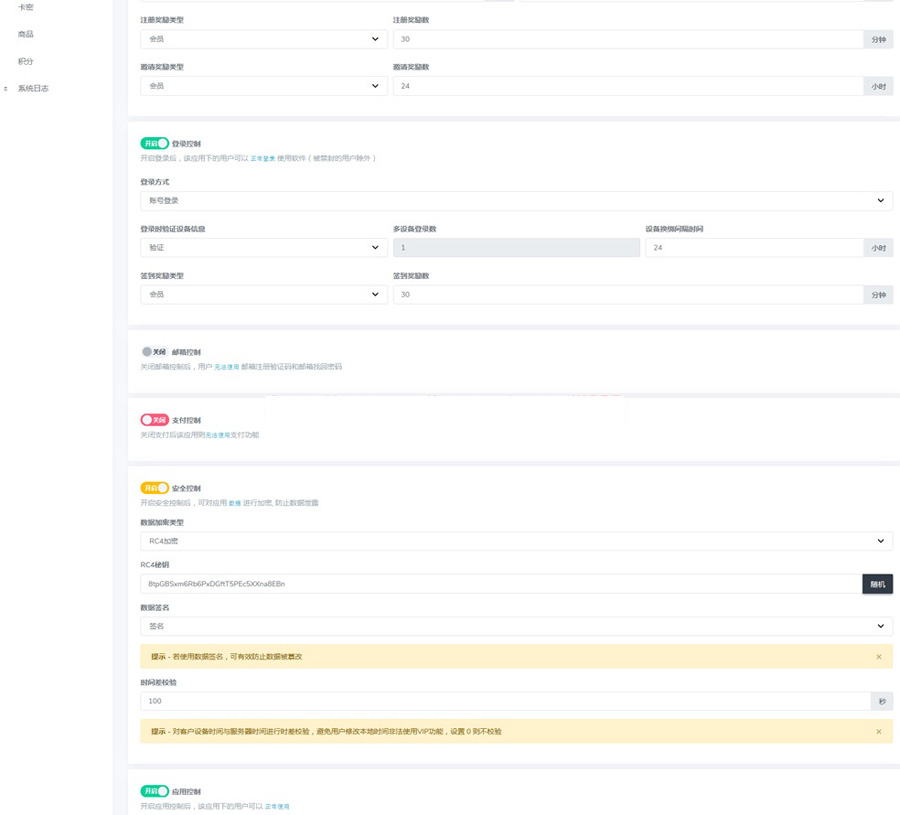900x815 pixels.
Task: Click the icon beside 系统日志
Action: click(x=6, y=89)
